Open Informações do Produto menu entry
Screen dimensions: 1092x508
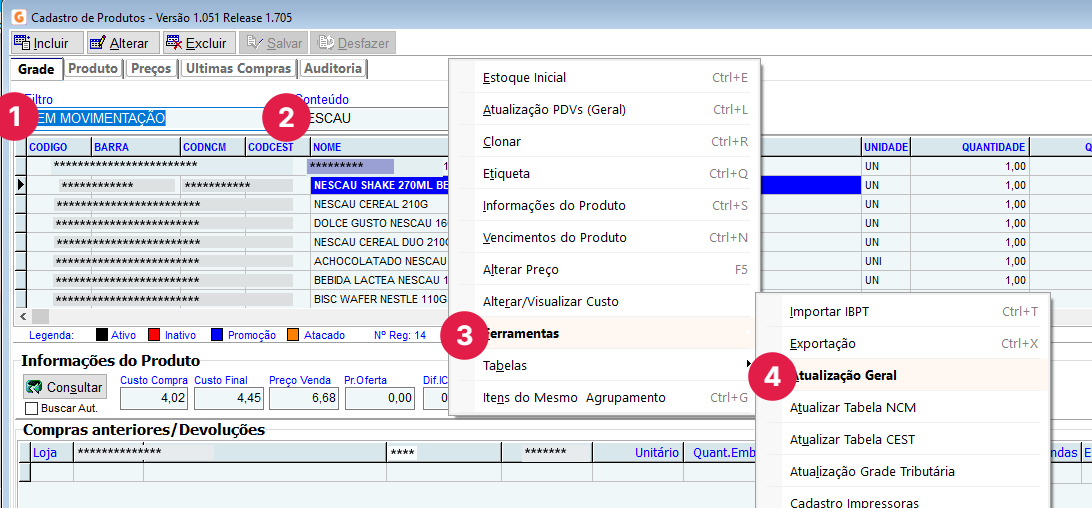(604, 206)
